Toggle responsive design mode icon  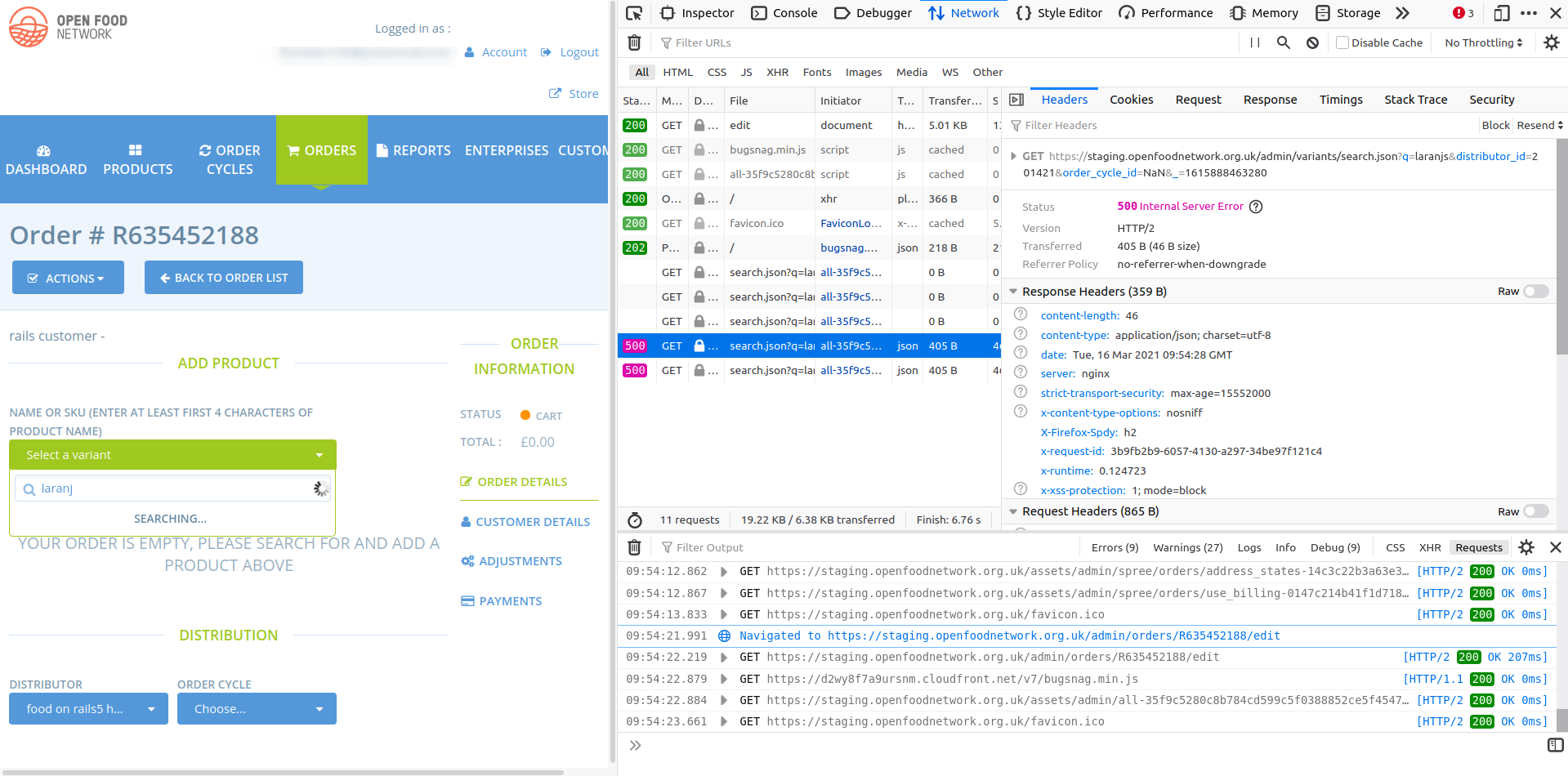tap(1502, 13)
